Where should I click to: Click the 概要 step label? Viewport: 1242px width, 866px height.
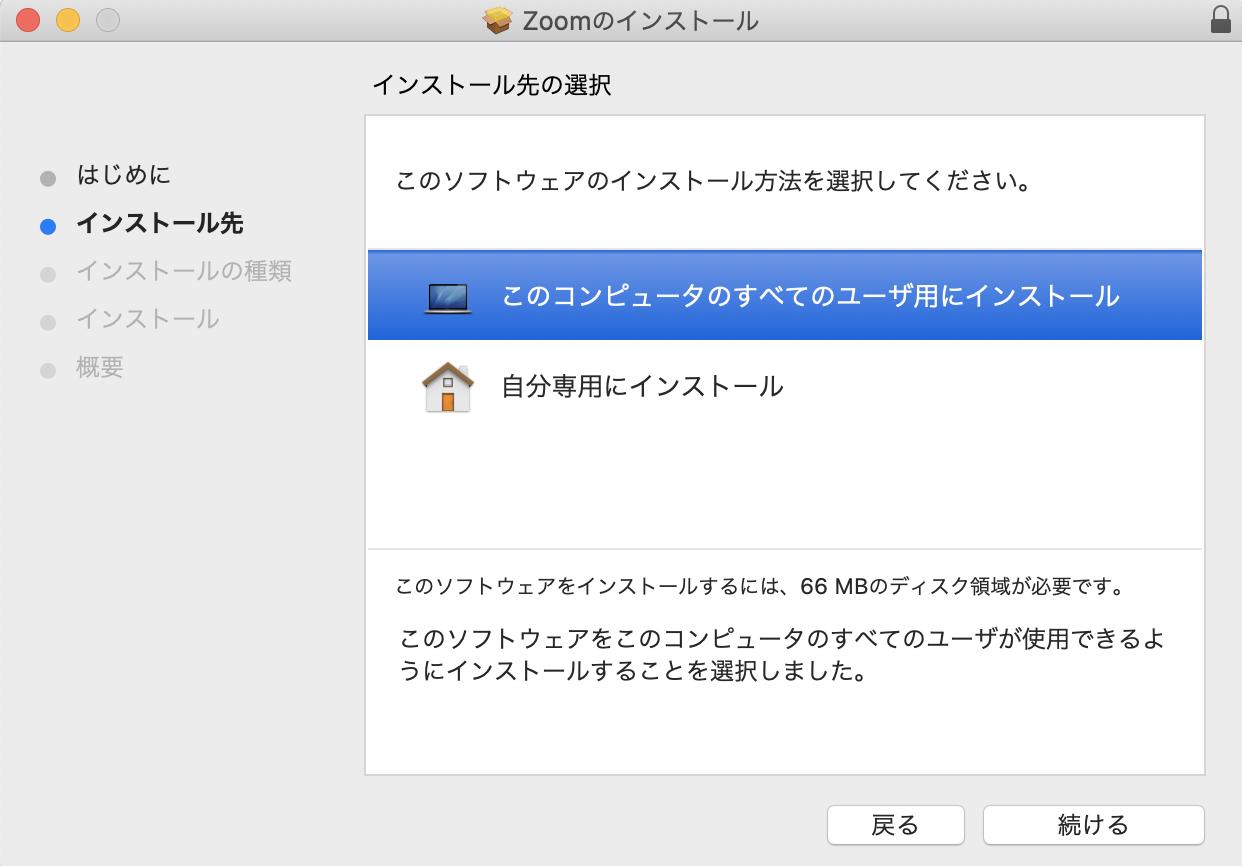coord(100,368)
